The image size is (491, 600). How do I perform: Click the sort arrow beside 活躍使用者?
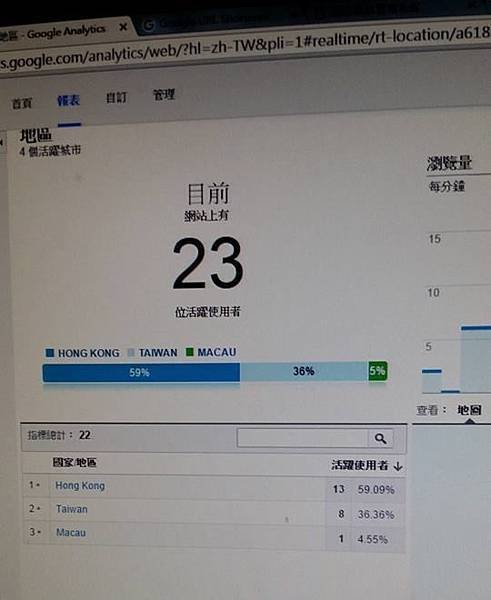tap(398, 466)
